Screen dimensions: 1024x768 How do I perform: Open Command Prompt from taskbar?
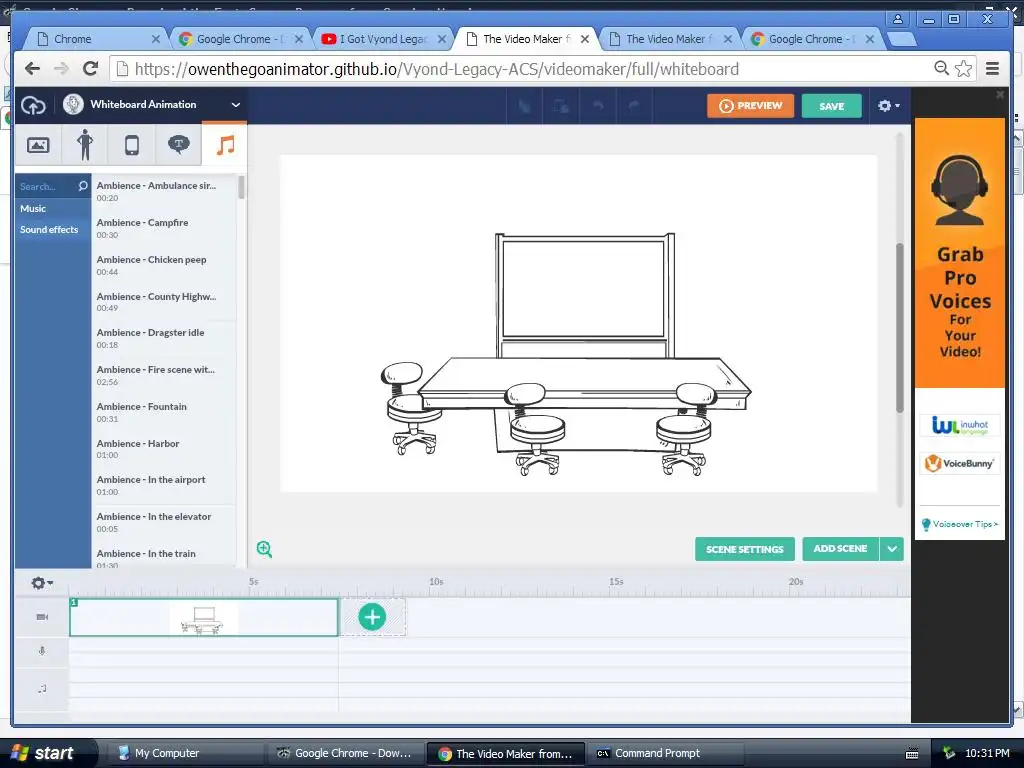point(664,753)
